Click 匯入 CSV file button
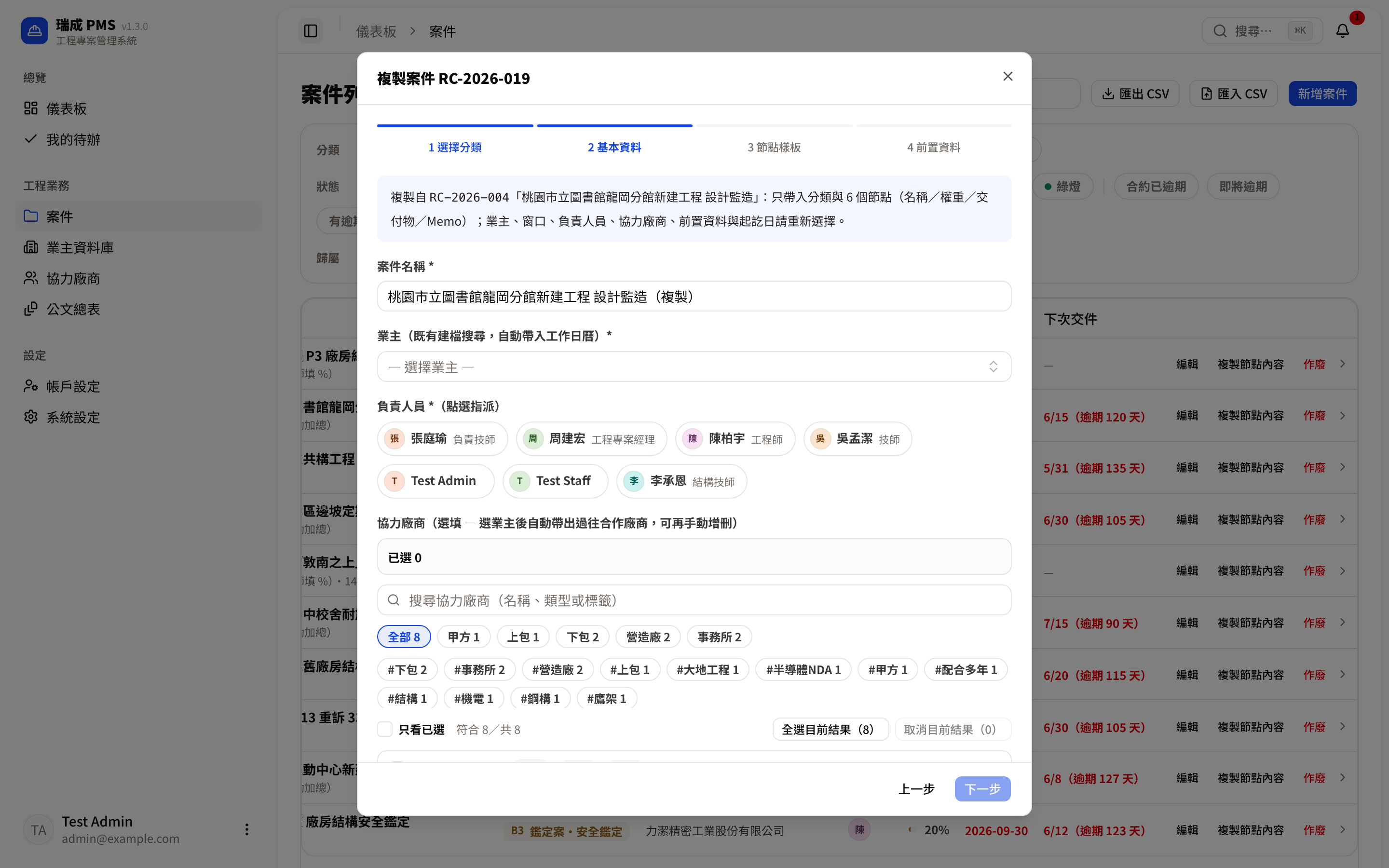Screen dimensions: 1389x868 click(x=1233, y=94)
